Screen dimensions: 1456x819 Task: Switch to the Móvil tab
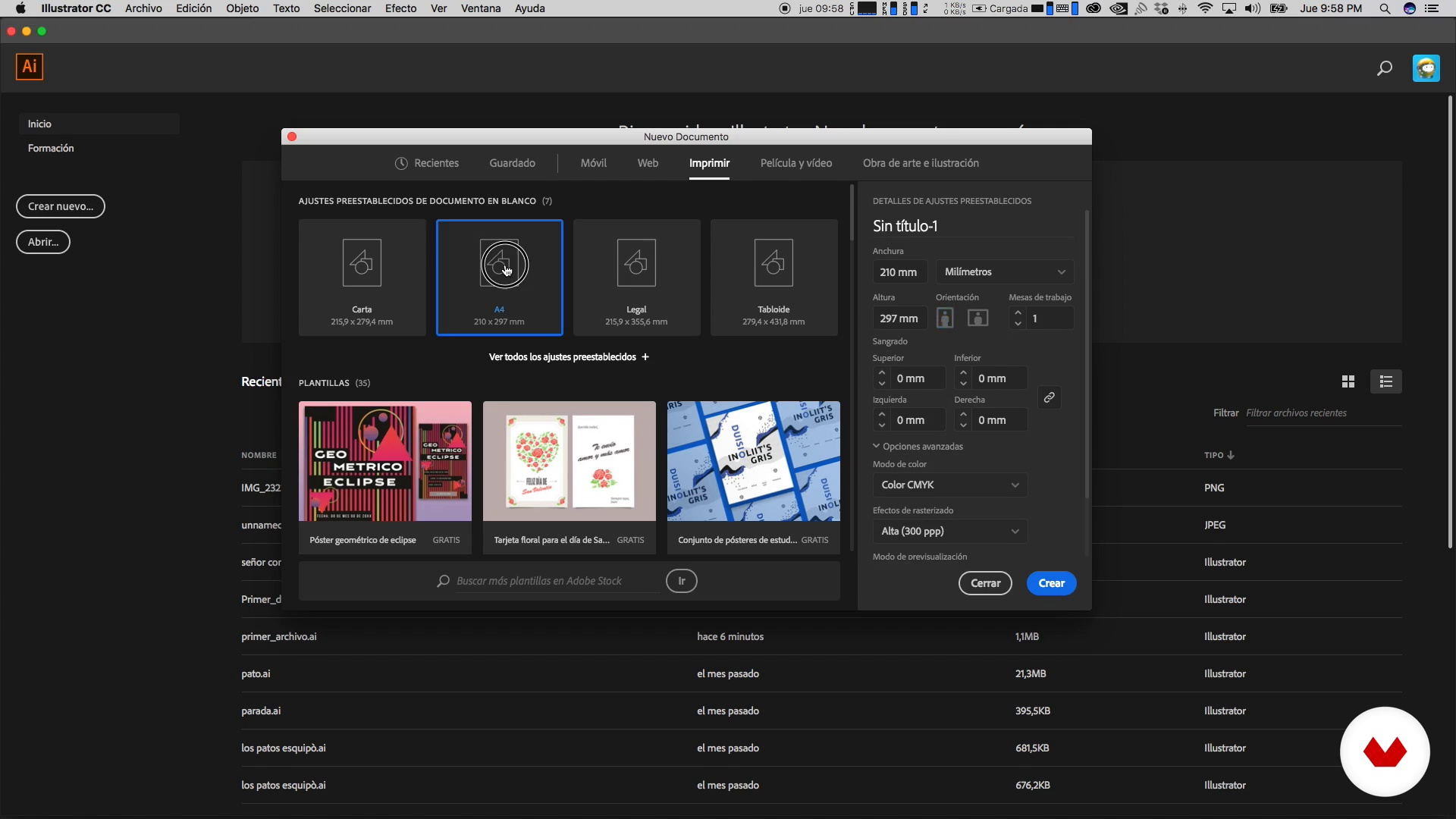click(593, 164)
